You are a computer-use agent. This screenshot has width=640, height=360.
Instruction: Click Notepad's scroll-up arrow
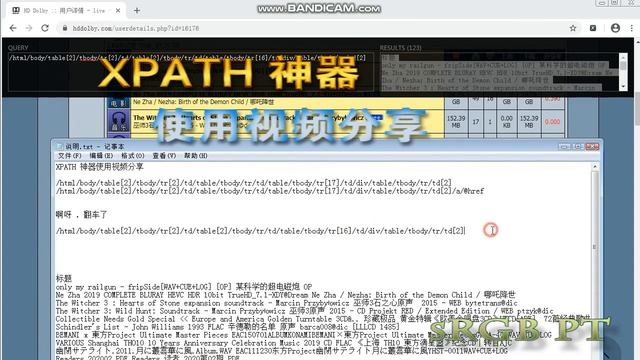pos(595,167)
